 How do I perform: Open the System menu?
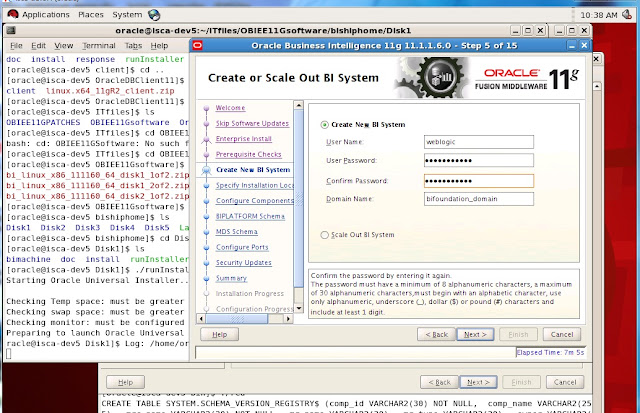click(x=127, y=15)
